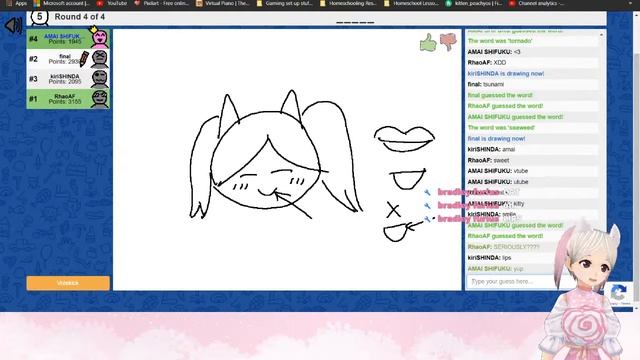Select the #2 final player row
640x360 pixels.
68,59
